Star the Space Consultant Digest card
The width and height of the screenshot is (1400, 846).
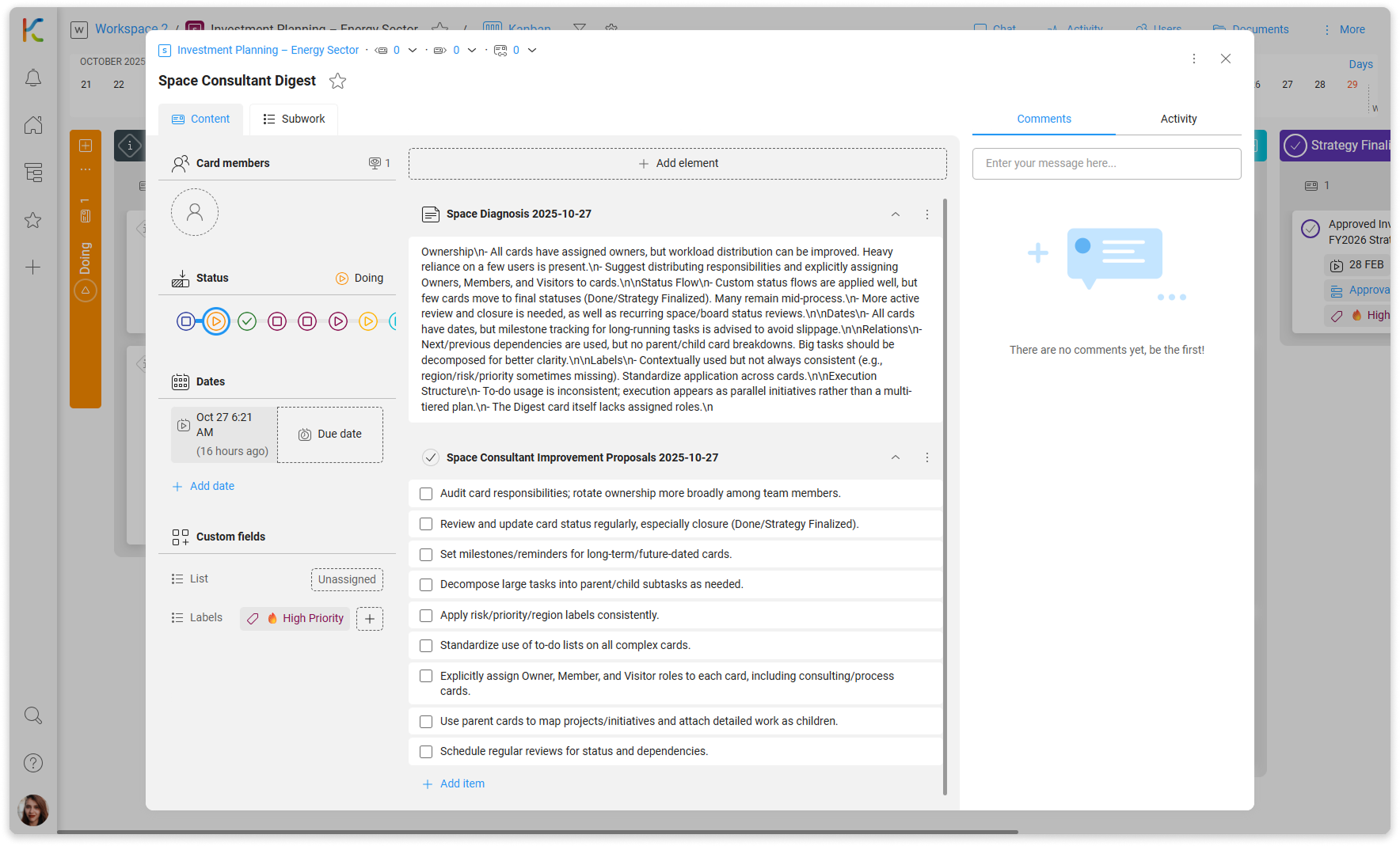tap(337, 81)
